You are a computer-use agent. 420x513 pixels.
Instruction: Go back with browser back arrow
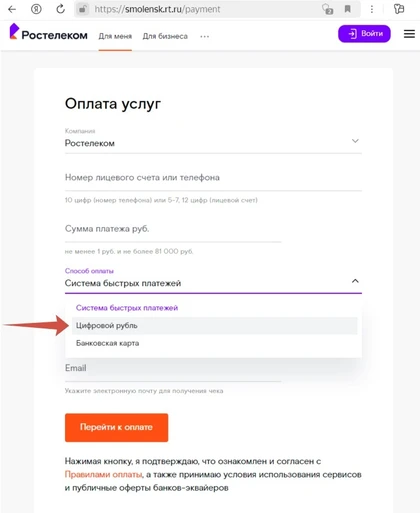pyautogui.click(x=12, y=9)
